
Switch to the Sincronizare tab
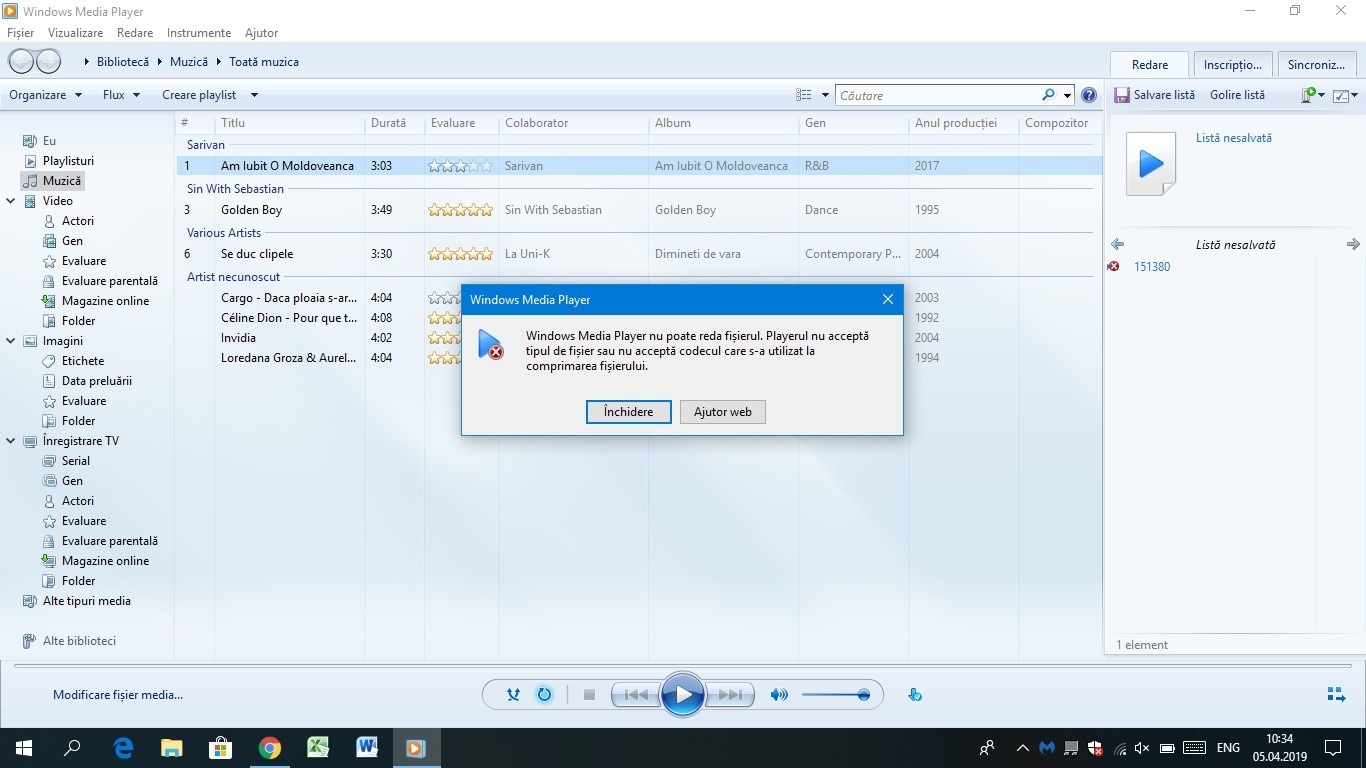click(1316, 64)
